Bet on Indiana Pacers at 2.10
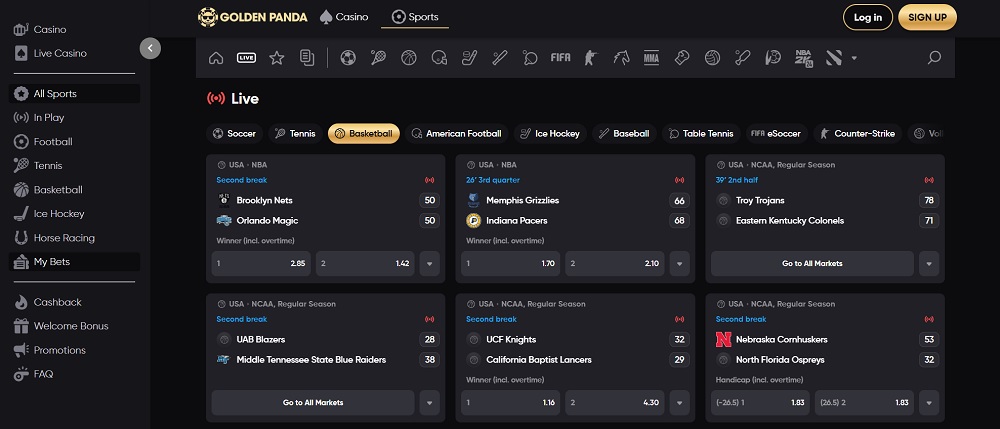 pos(615,263)
